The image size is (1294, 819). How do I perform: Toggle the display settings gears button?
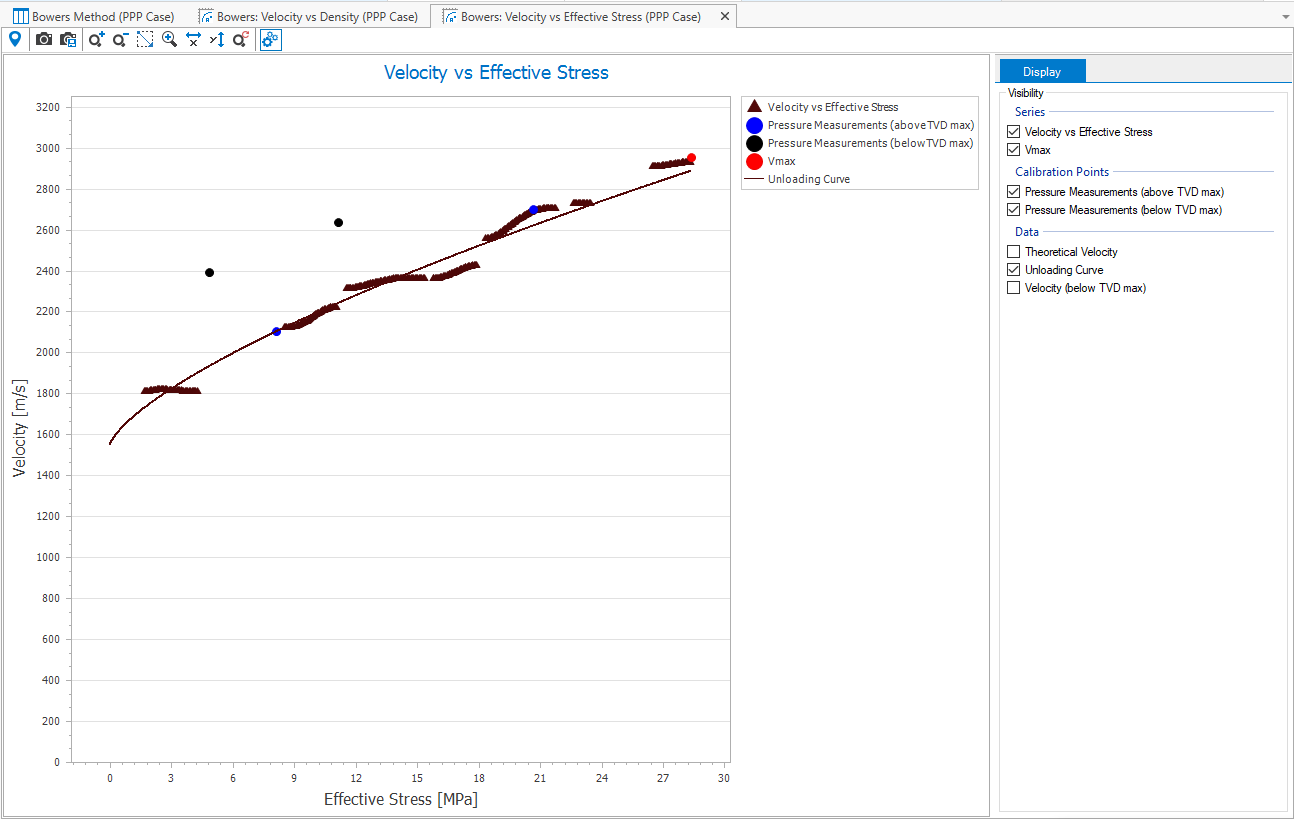pyautogui.click(x=270, y=39)
